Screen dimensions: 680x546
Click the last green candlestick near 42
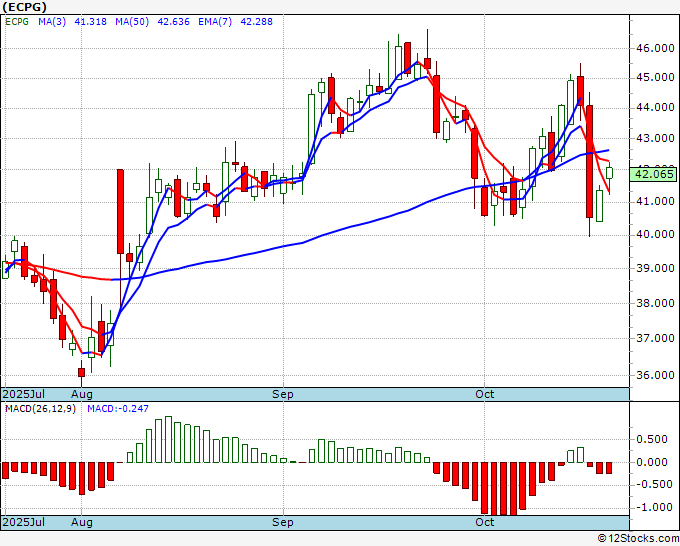click(x=609, y=173)
